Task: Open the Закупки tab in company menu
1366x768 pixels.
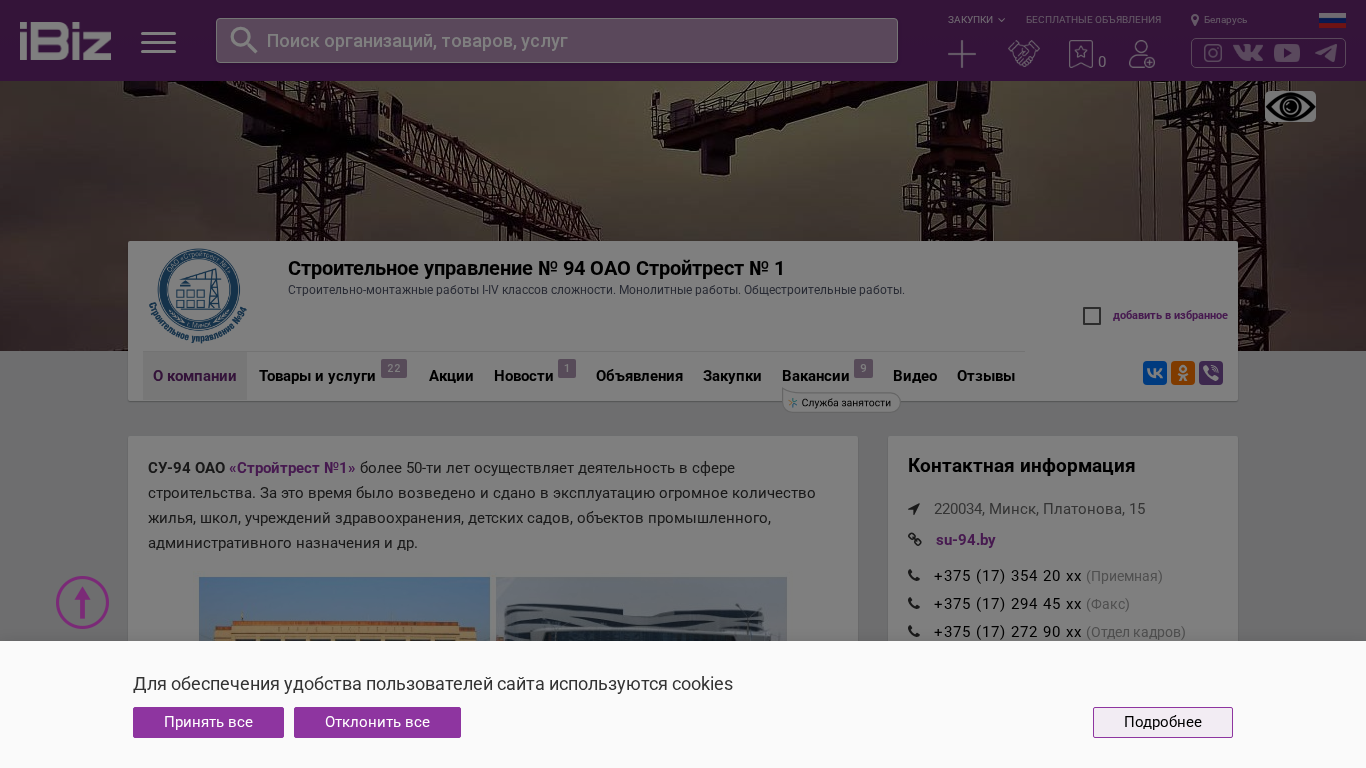Action: [732, 376]
